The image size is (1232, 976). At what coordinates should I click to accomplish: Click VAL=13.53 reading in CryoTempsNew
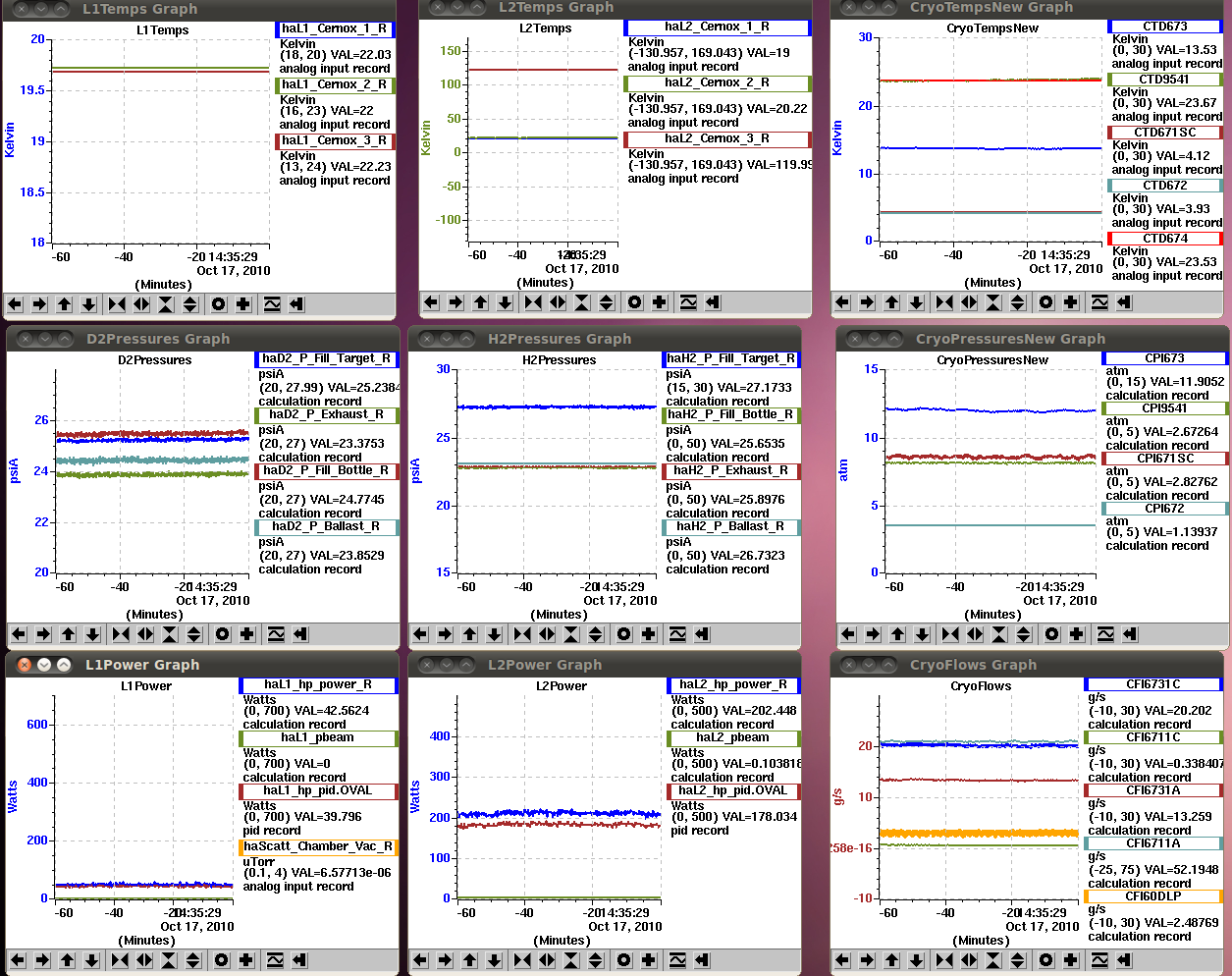(x=1186, y=50)
